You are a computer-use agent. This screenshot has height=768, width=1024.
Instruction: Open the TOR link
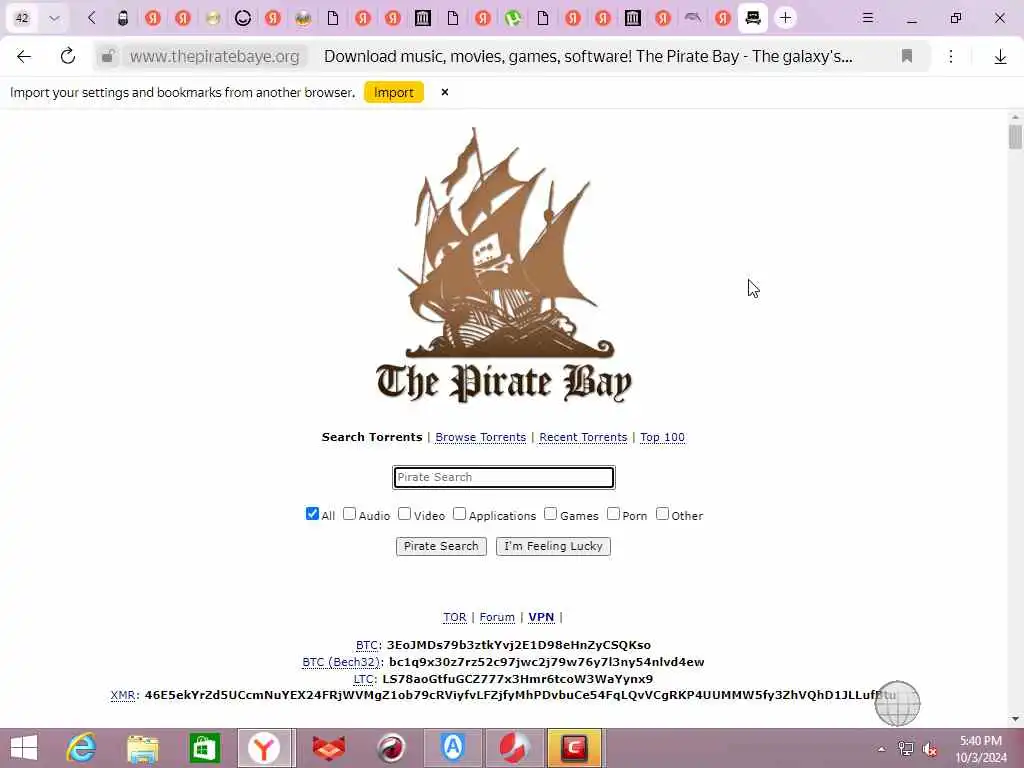455,617
